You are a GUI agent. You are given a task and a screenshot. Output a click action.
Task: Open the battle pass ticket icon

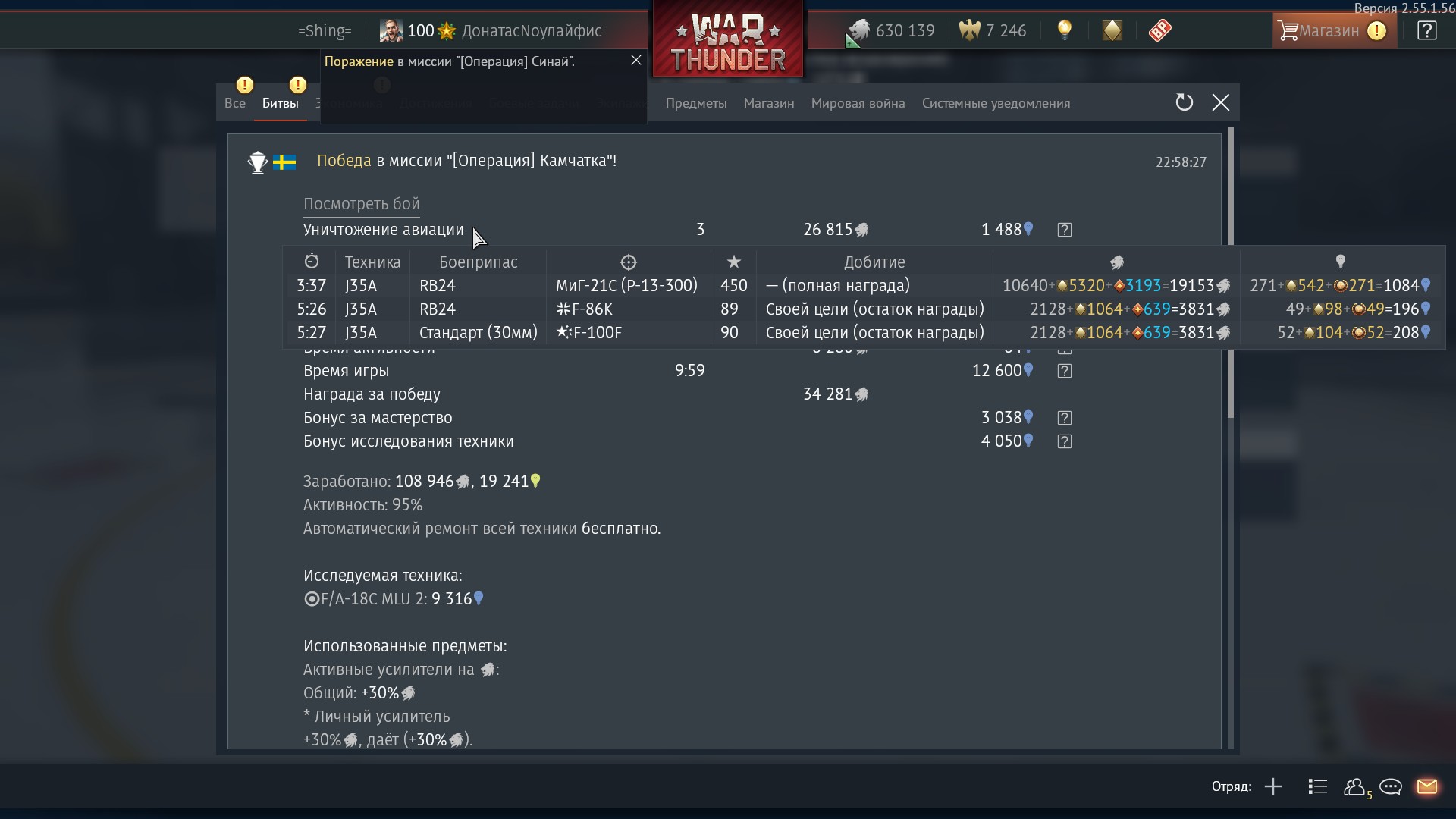tap(1159, 30)
